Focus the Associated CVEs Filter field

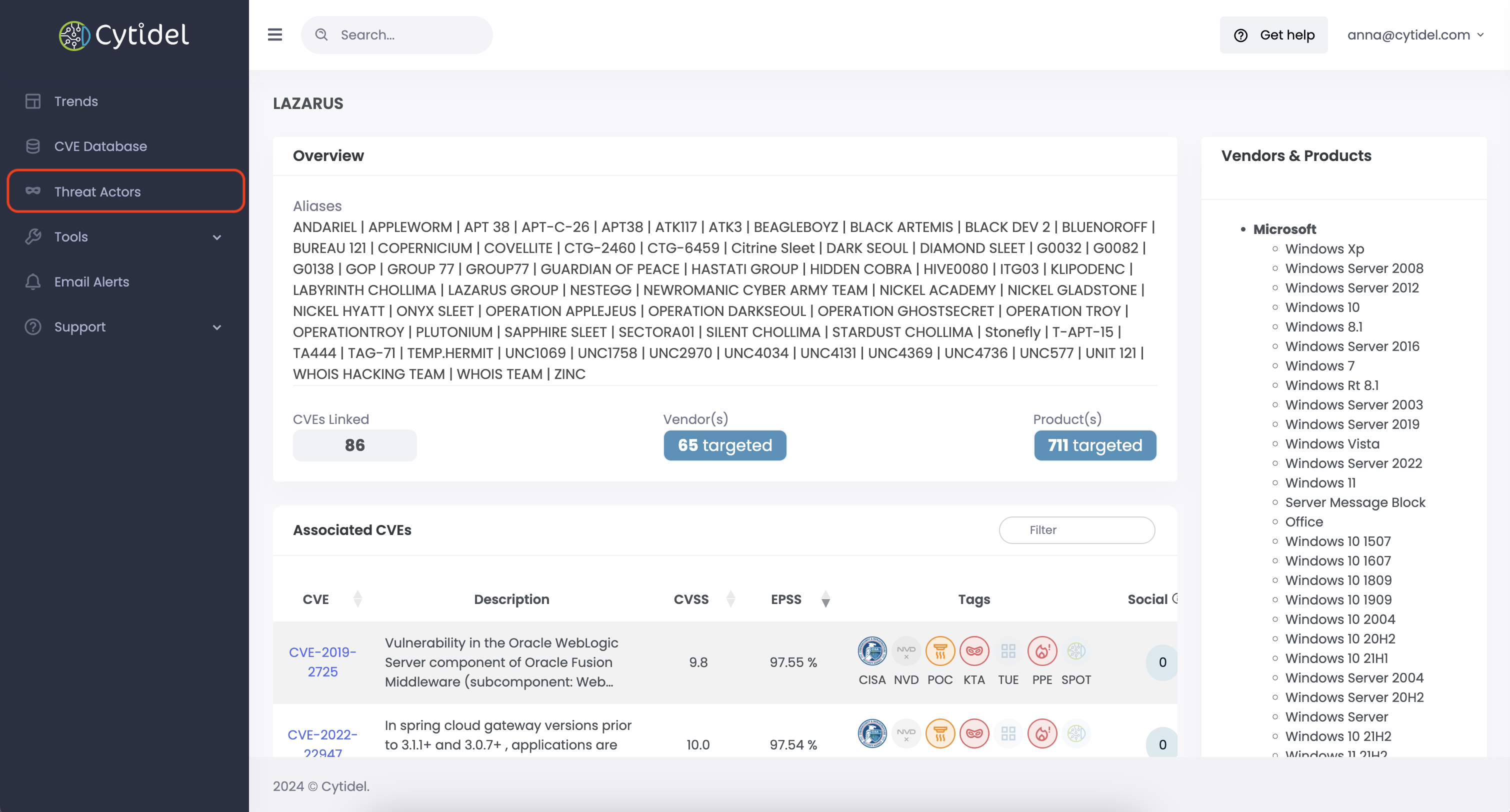click(x=1077, y=530)
